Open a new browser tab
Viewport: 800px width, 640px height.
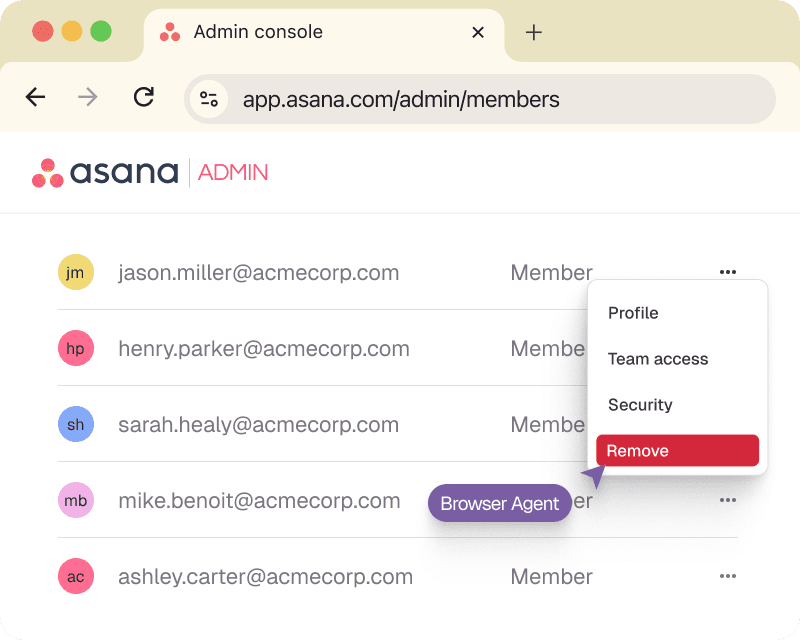click(x=533, y=32)
